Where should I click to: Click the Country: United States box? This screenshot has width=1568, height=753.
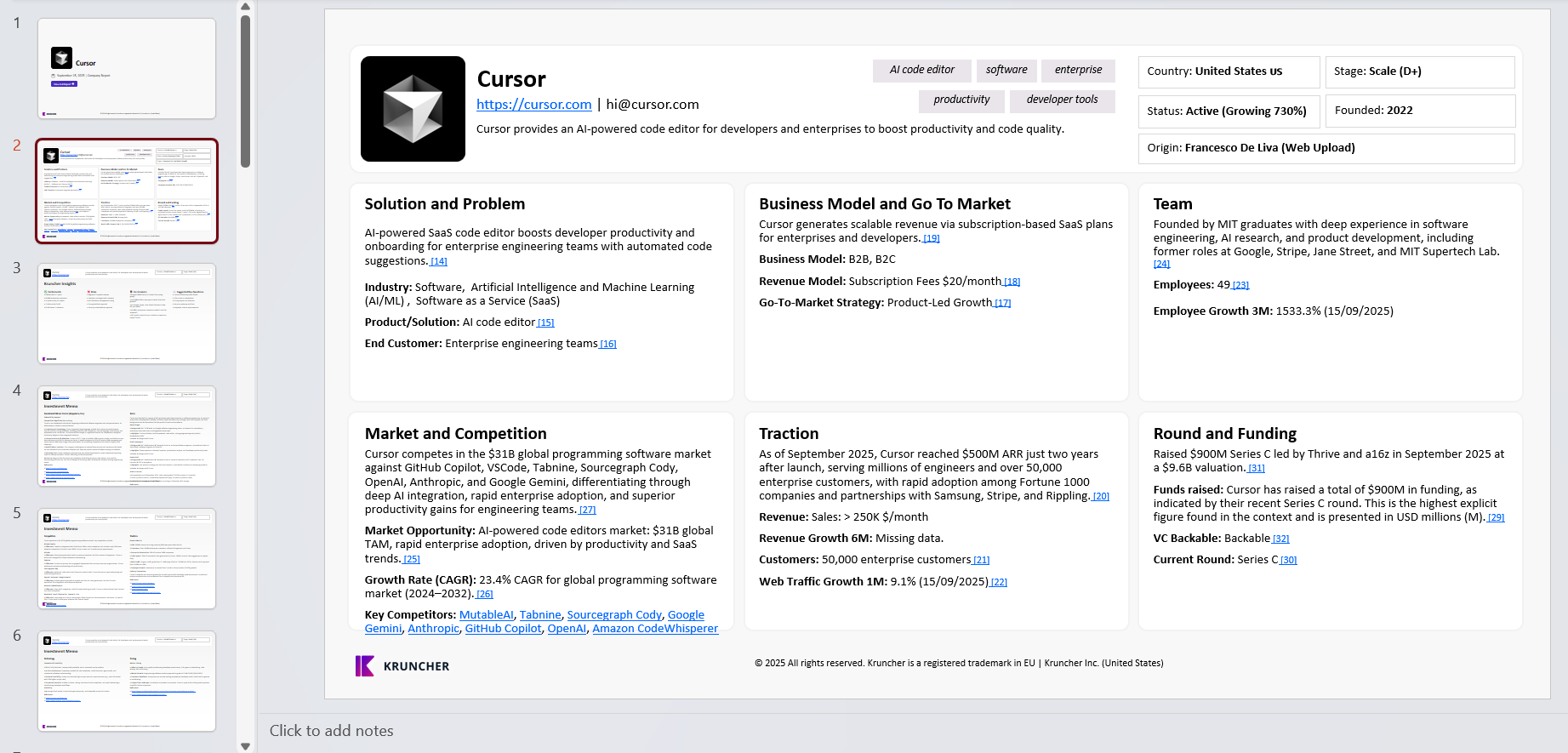click(x=1229, y=72)
